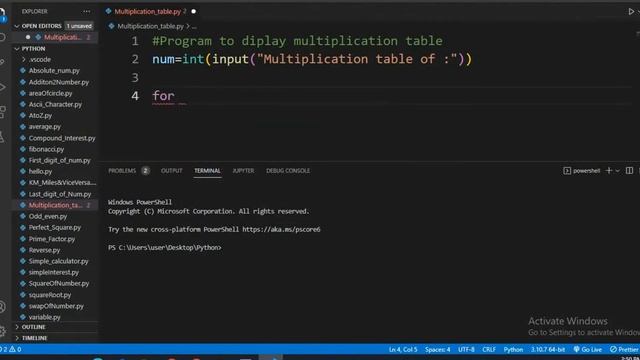
Task: Open Prime_Factor.py file
Action: 52,239
